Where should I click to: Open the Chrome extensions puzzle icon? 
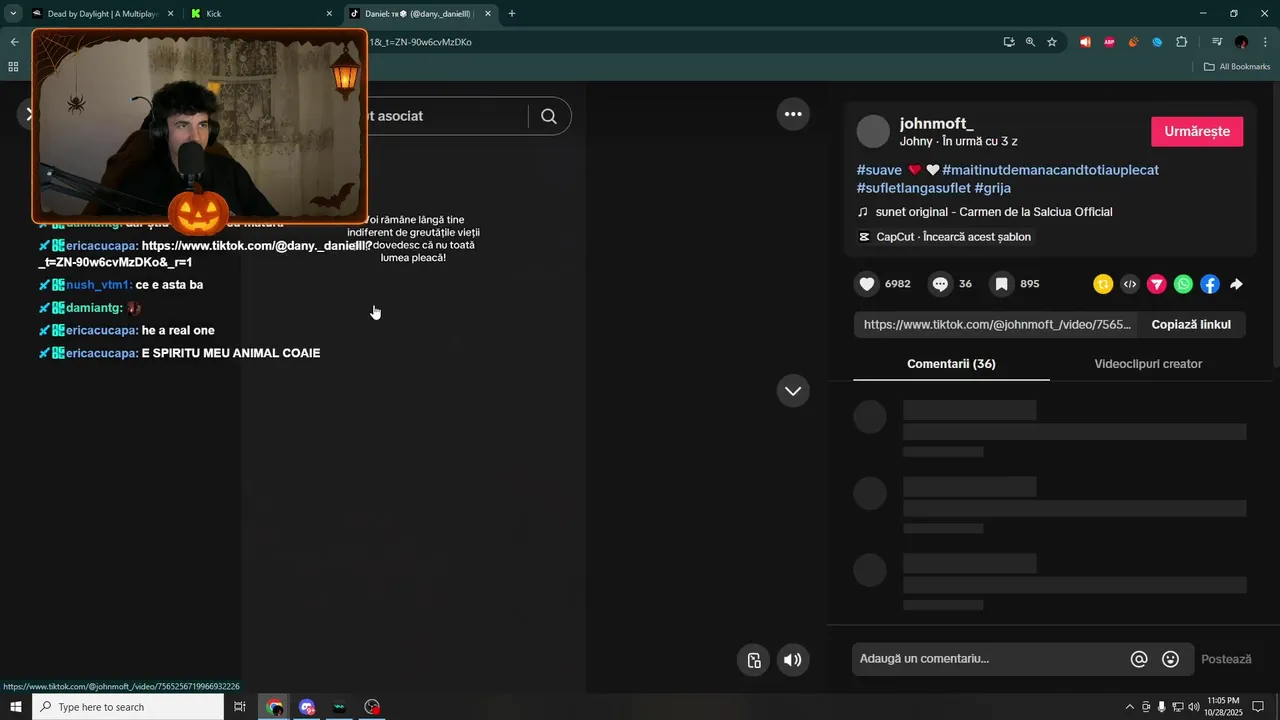click(1182, 42)
